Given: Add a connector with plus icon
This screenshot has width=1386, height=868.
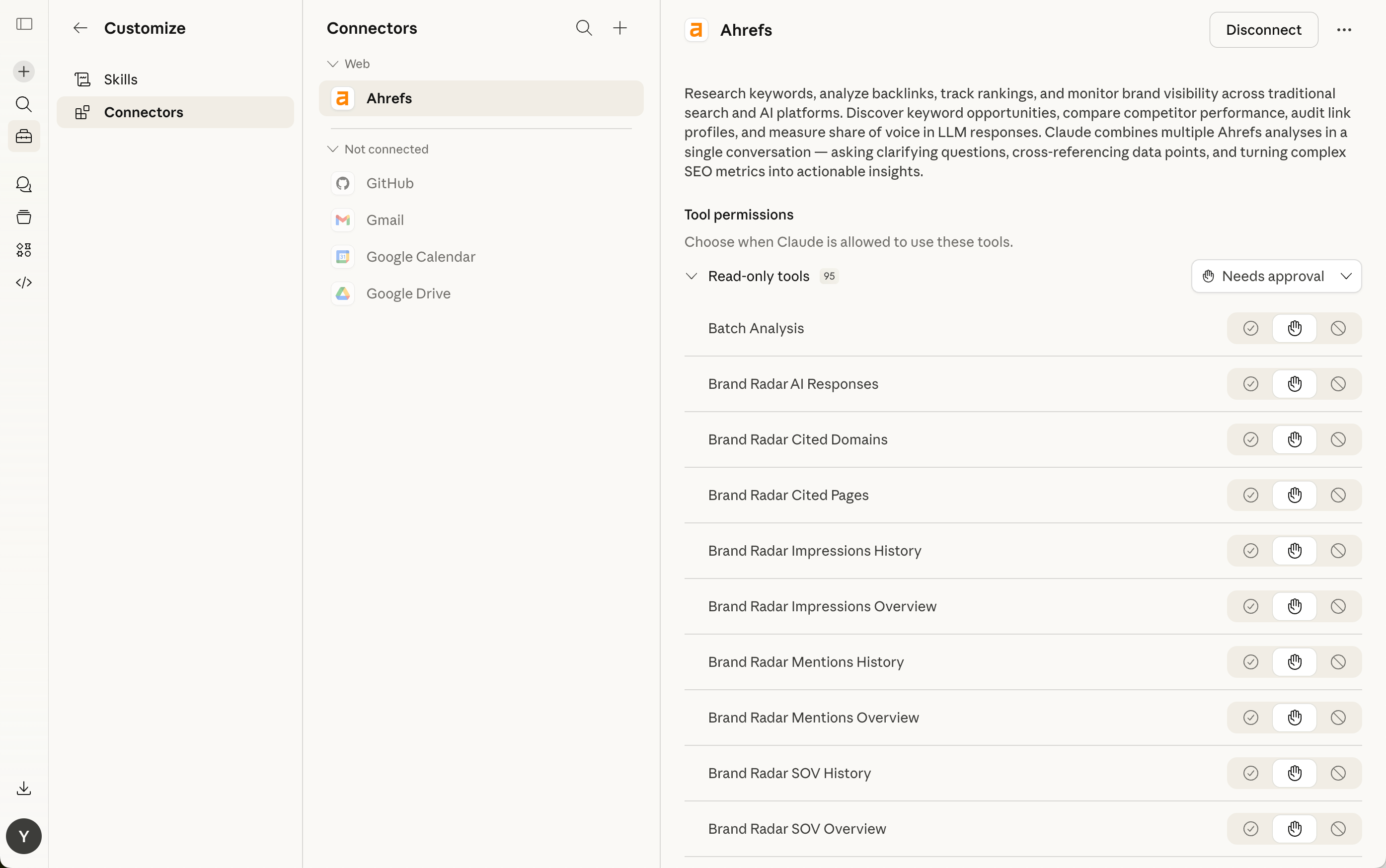Looking at the screenshot, I should pos(620,28).
